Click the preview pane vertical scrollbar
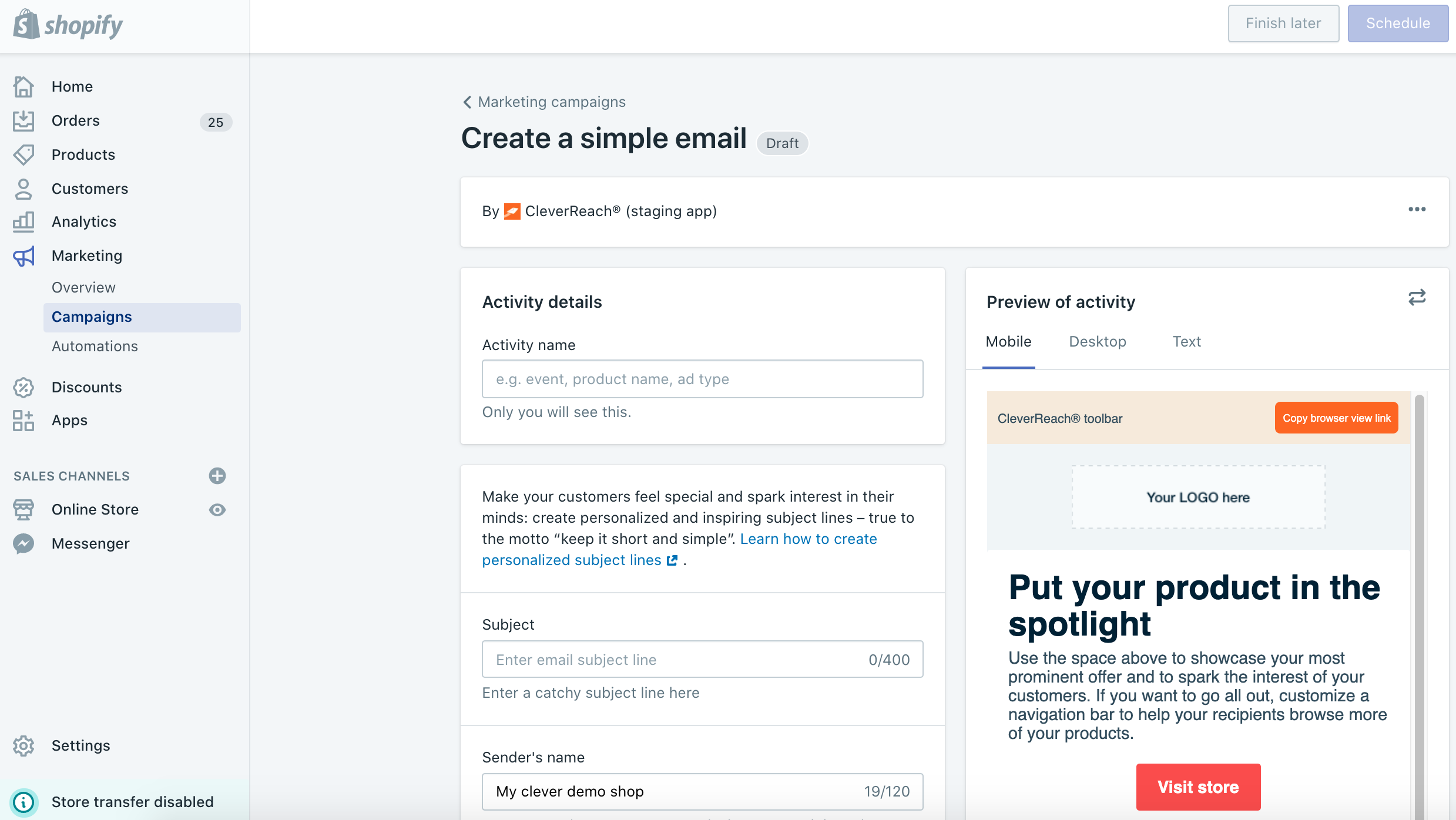 point(1419,587)
